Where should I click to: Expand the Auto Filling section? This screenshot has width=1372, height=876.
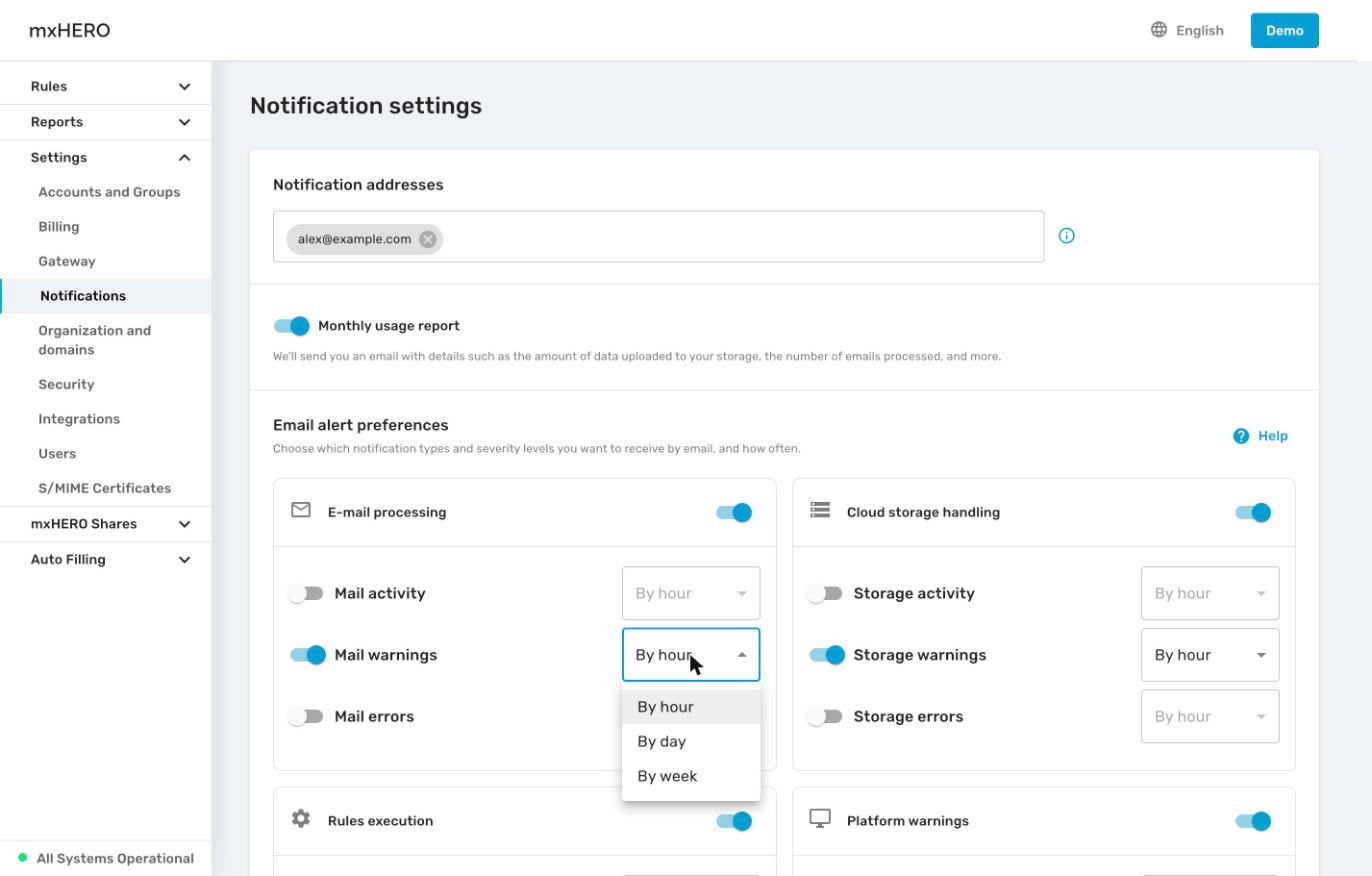[x=105, y=560]
